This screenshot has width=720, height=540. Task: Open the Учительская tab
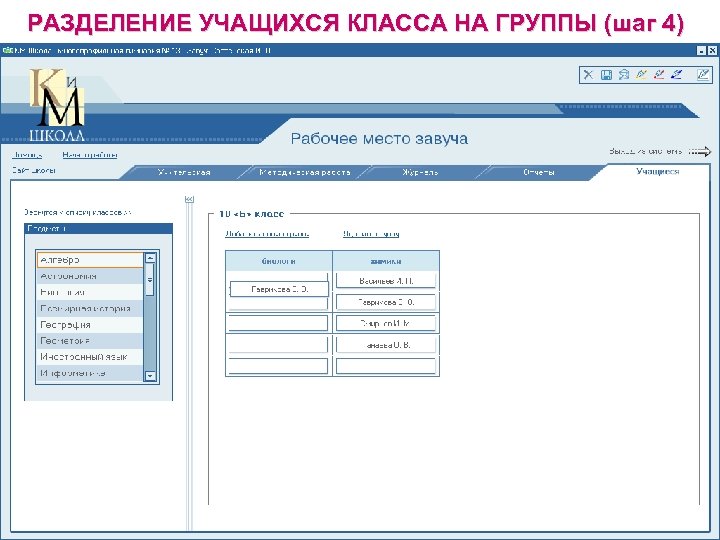pyautogui.click(x=184, y=173)
